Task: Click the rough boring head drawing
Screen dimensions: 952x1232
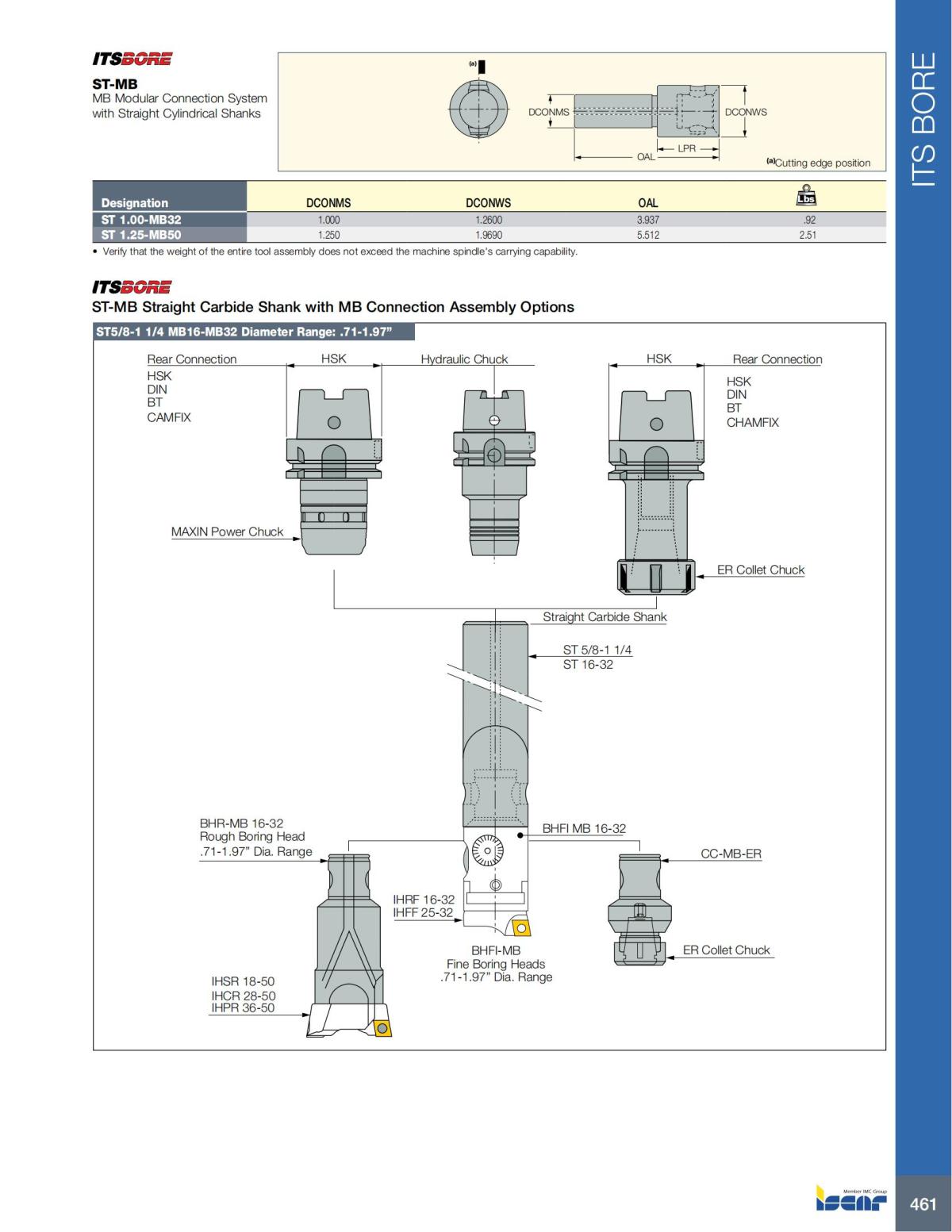Action: point(350,945)
